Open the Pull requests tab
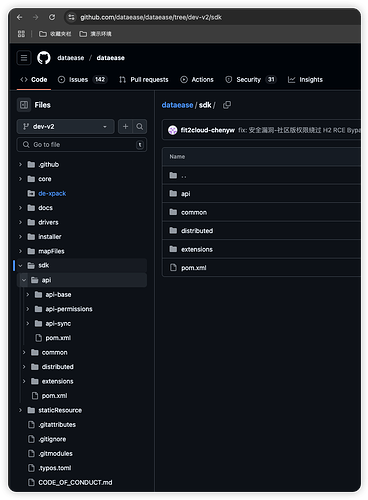368x500 pixels. (144, 80)
